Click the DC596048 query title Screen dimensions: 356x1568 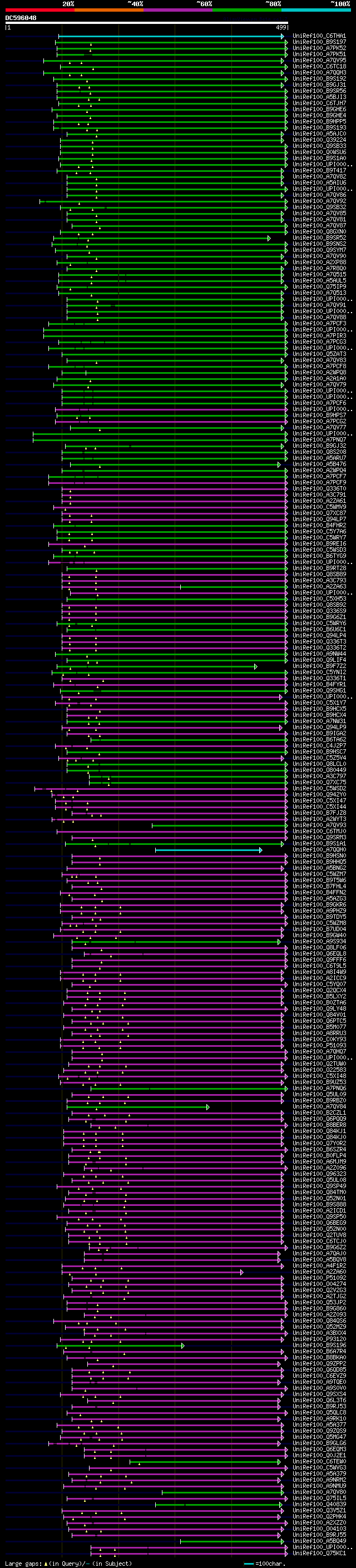21,18
